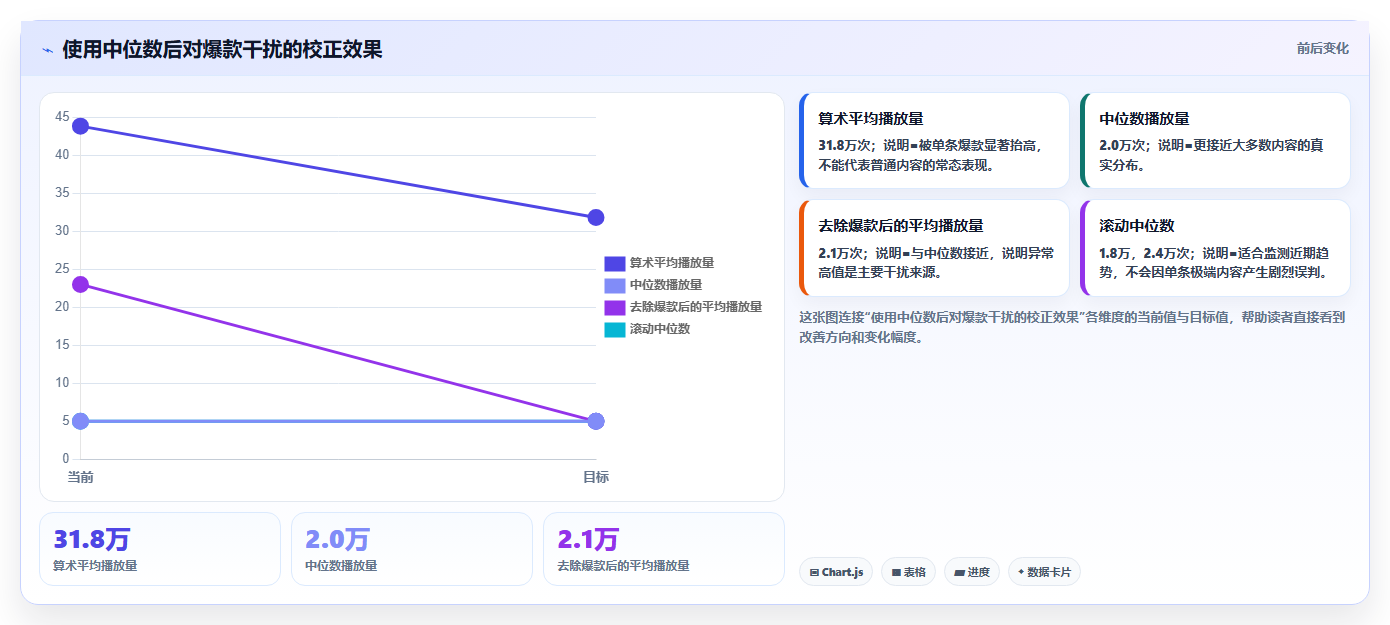Click the chart description paragraph 这张图连接

click(1072, 327)
